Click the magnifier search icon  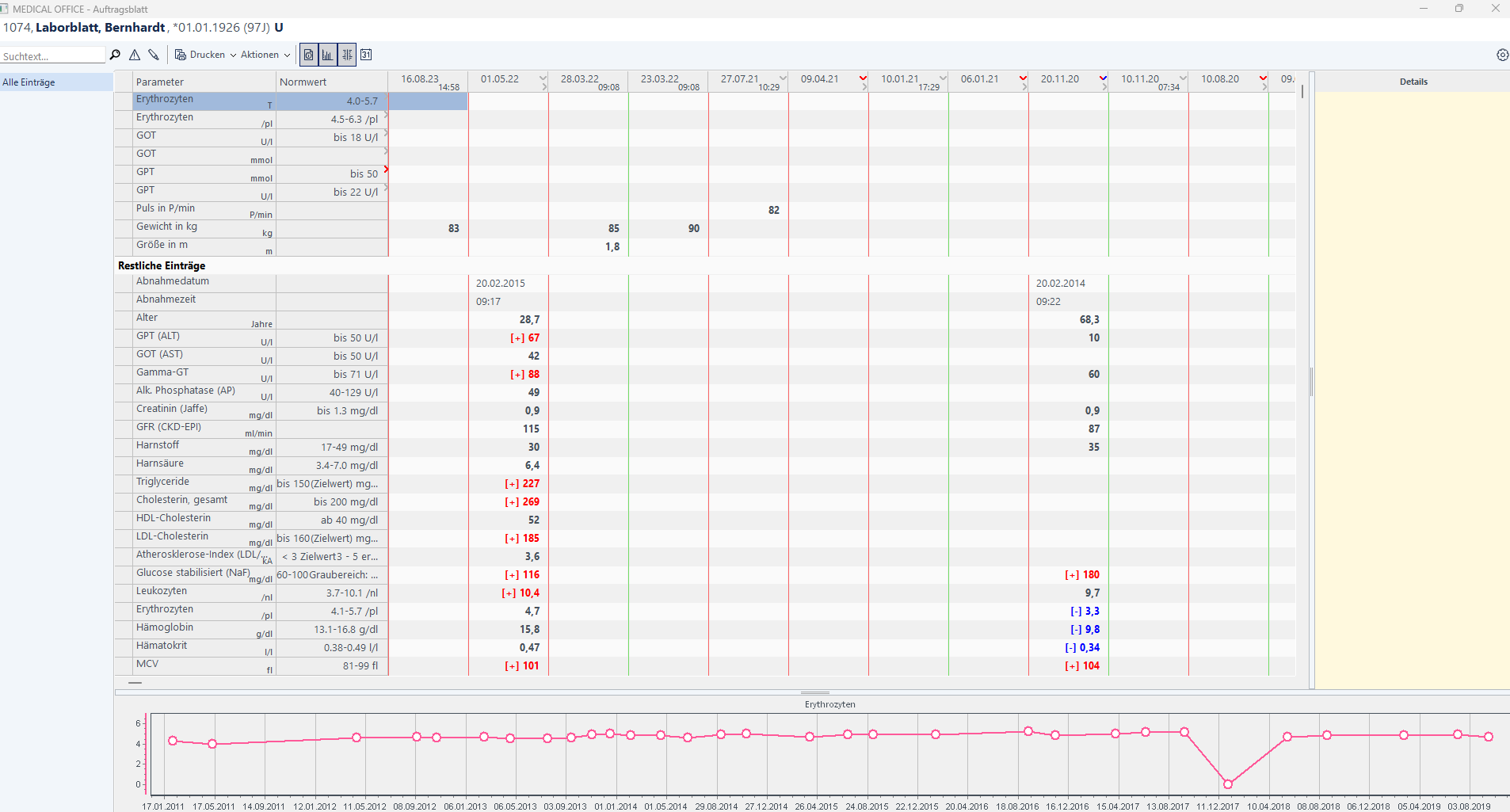[x=115, y=55]
